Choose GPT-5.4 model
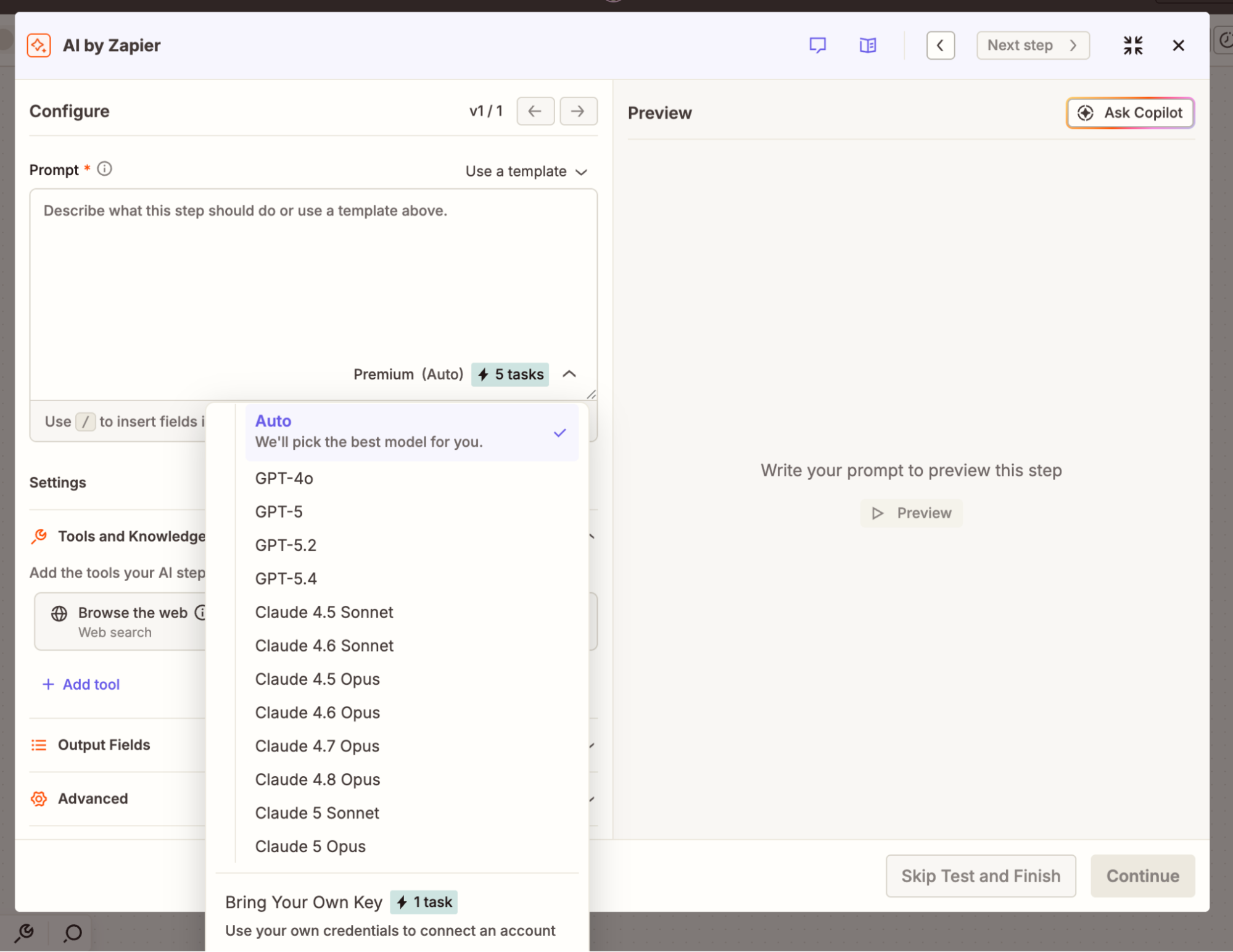 (411, 579)
